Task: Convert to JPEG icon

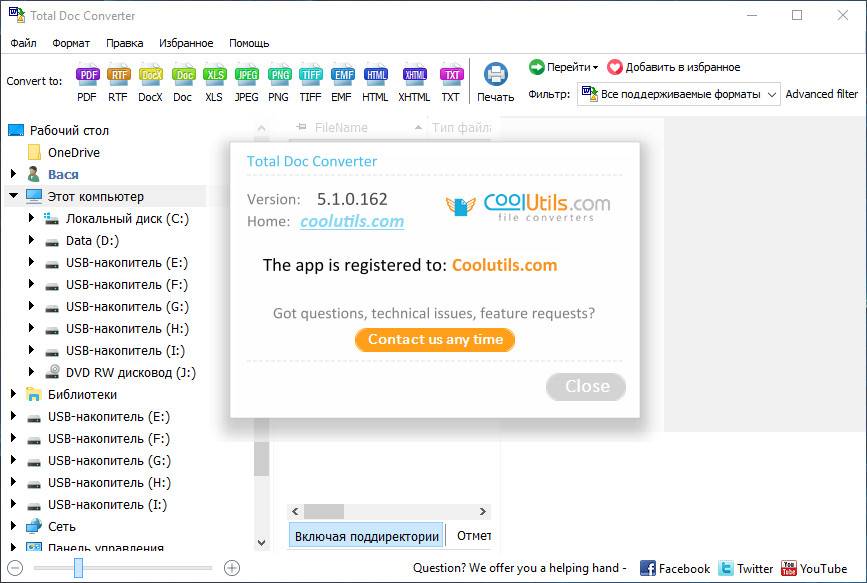Action: click(x=247, y=76)
